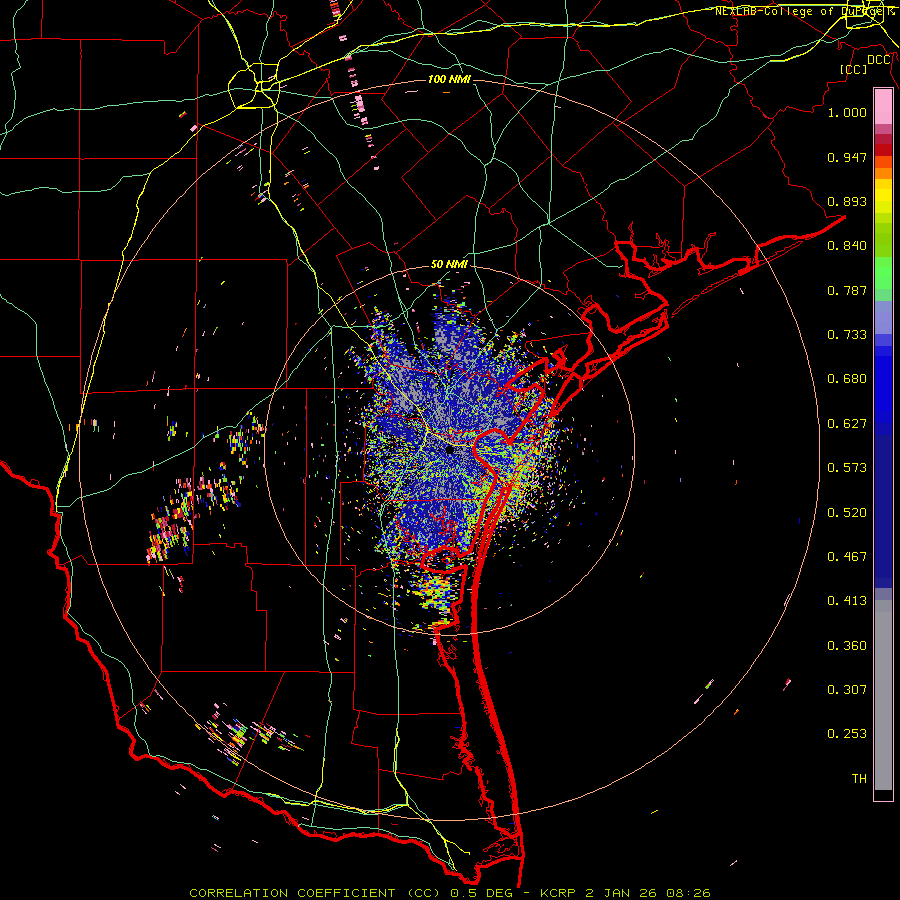The height and width of the screenshot is (900, 900).
Task: Click the "08:26" timestamp in the caption
Action: [688, 893]
